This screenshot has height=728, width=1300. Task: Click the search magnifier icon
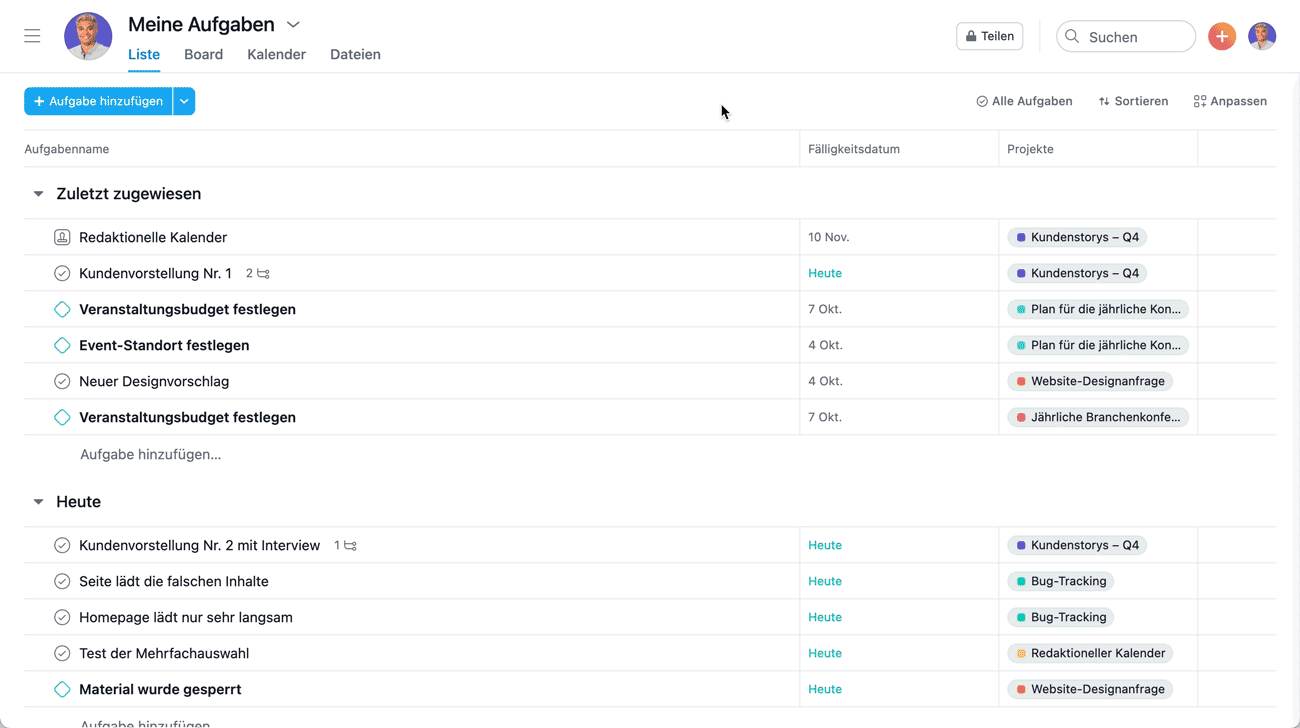click(1072, 36)
